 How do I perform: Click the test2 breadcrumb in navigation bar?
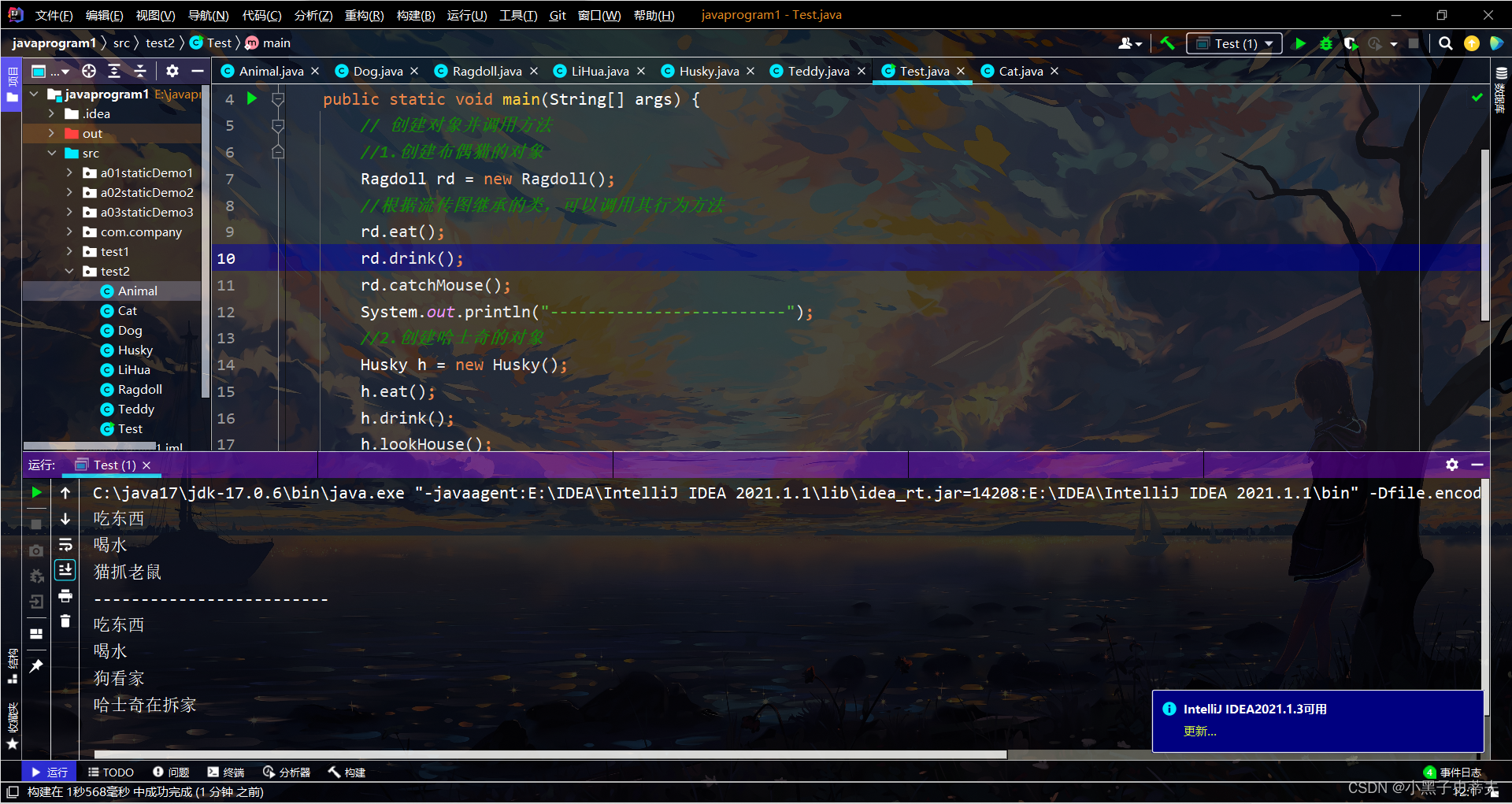160,43
